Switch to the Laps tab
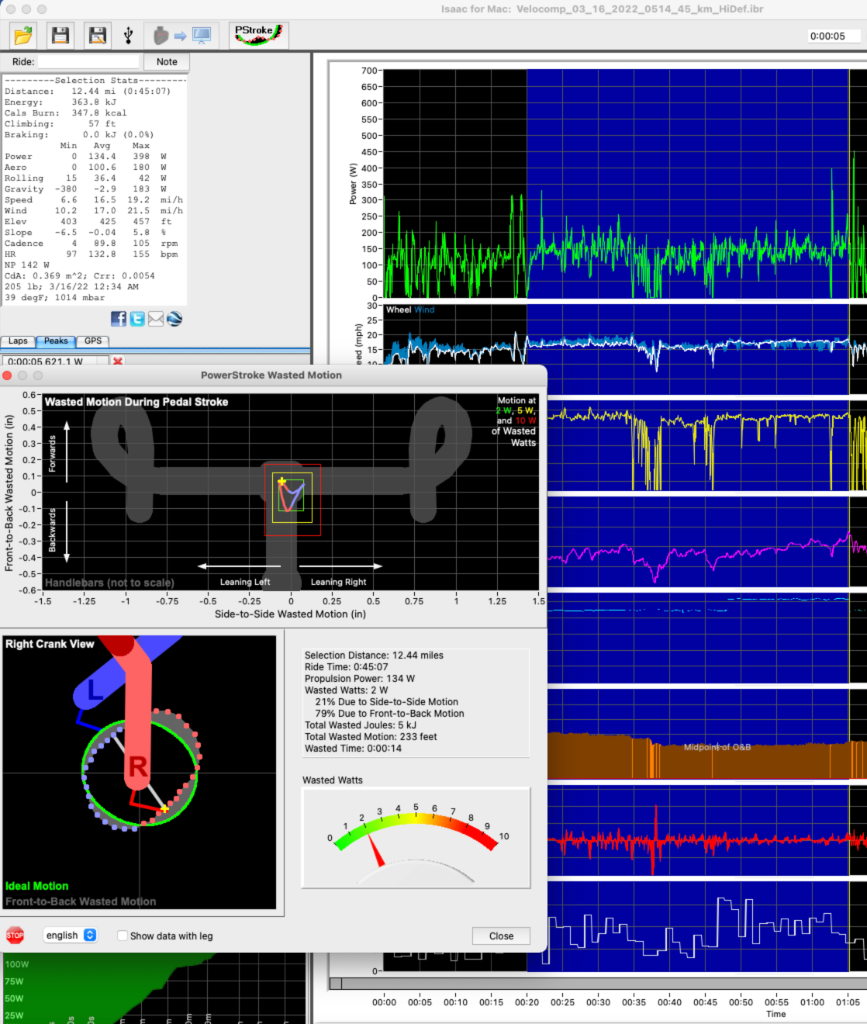Screen dimensions: 867x1024 (17, 341)
